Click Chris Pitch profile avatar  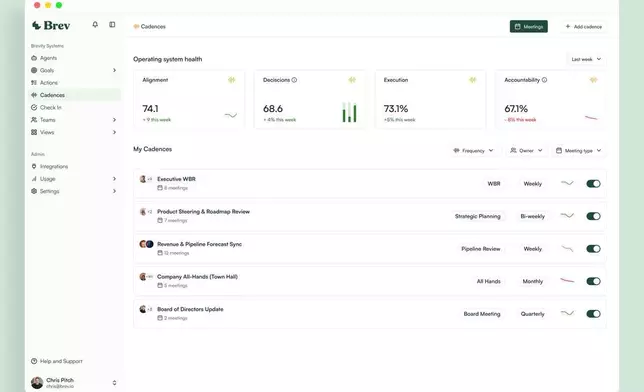[37, 383]
